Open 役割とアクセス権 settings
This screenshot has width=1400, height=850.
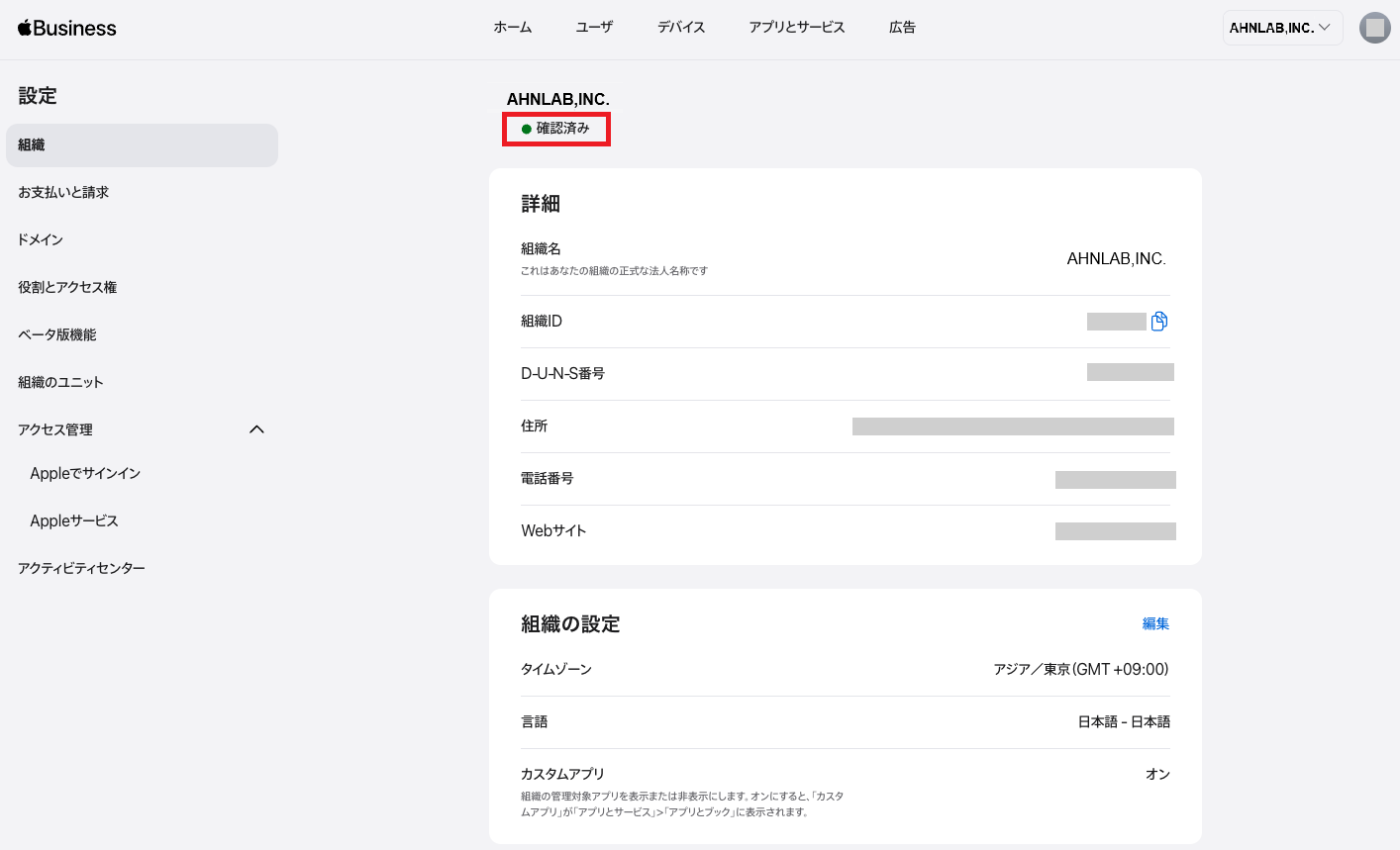[x=67, y=287]
